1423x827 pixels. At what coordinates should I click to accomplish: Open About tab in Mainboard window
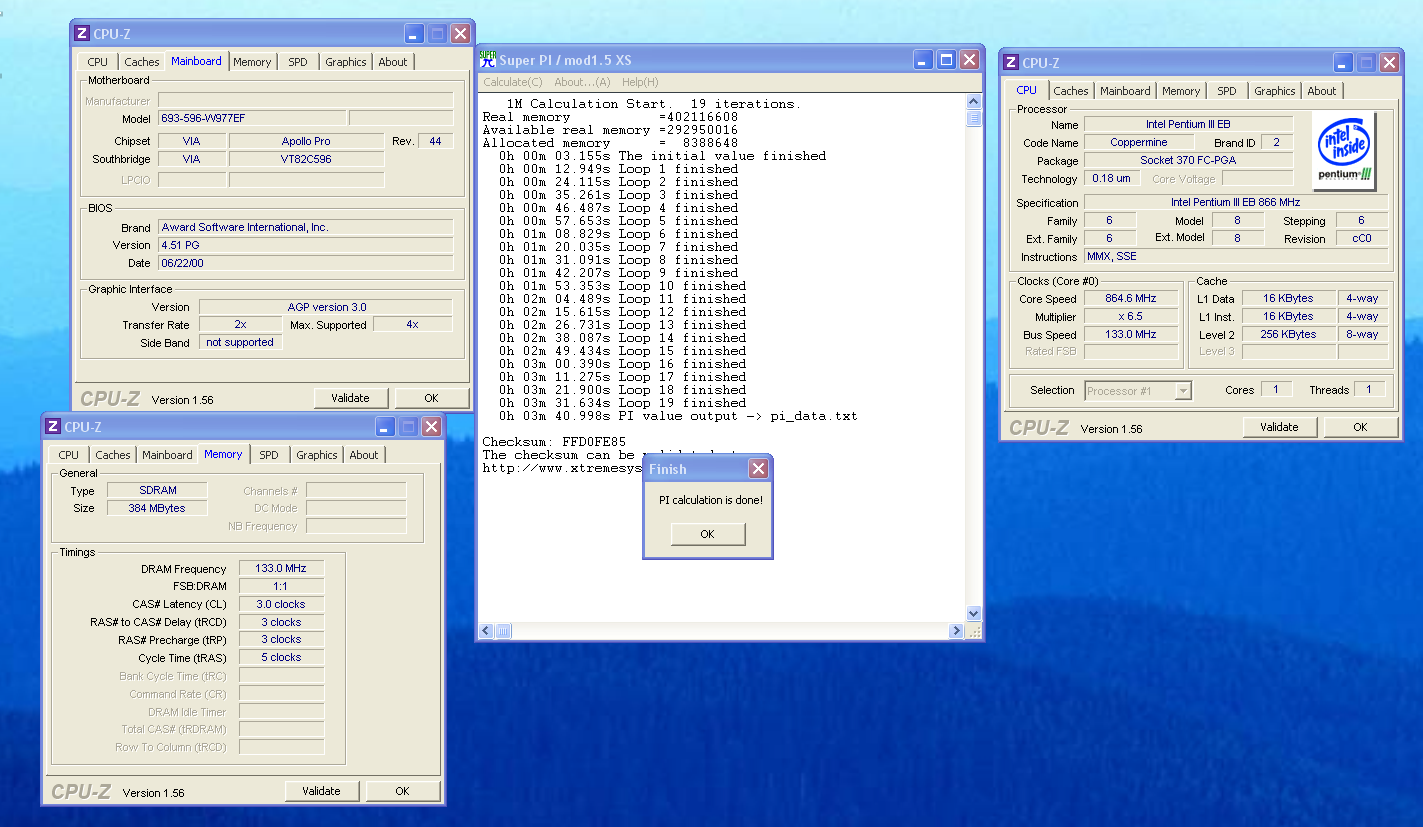point(393,62)
